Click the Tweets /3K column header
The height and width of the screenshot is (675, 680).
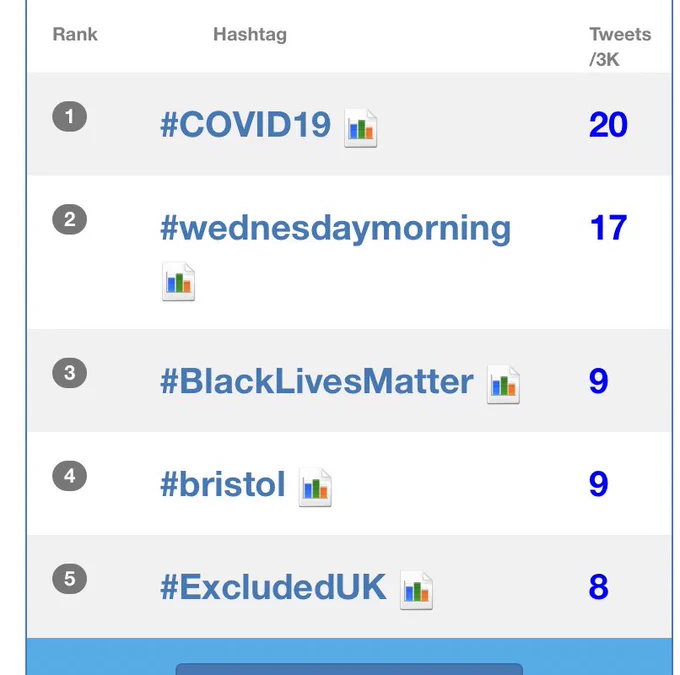(x=620, y=46)
